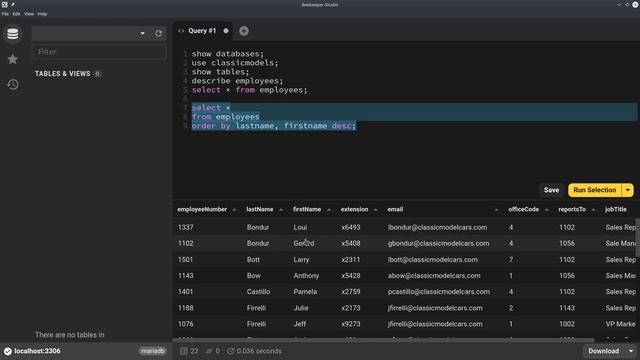Select email gbondur@classicmodelcars.com
This screenshot has width=640, height=360.
[438, 243]
